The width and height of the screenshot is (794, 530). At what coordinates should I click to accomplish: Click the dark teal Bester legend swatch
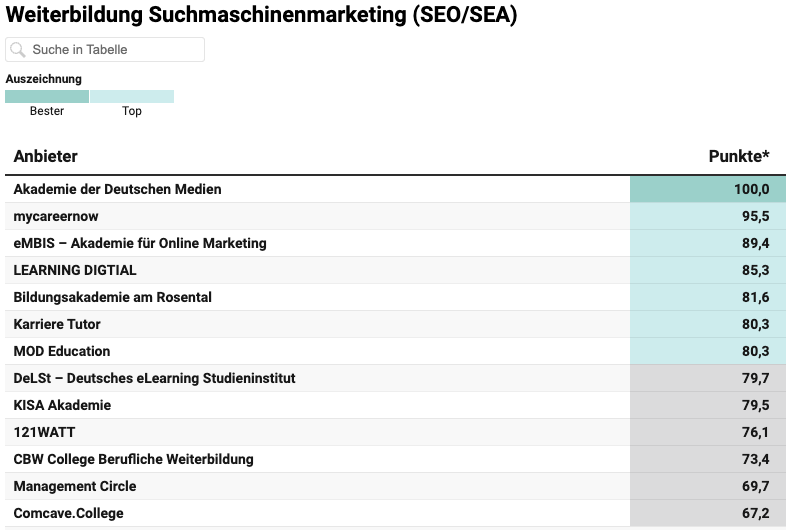(x=47, y=97)
